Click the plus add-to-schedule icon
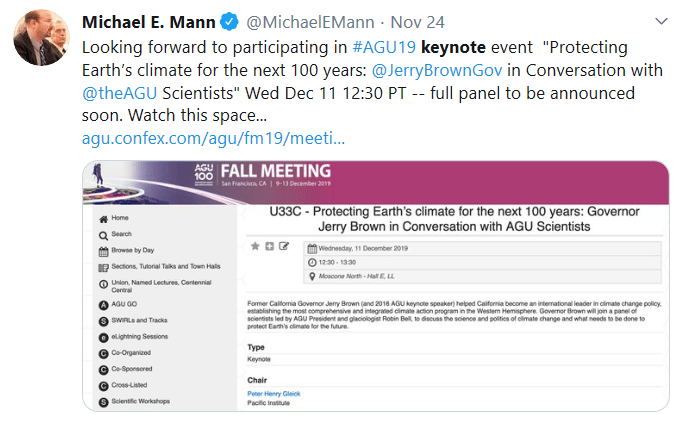This screenshot has height=425, width=681. click(x=270, y=245)
